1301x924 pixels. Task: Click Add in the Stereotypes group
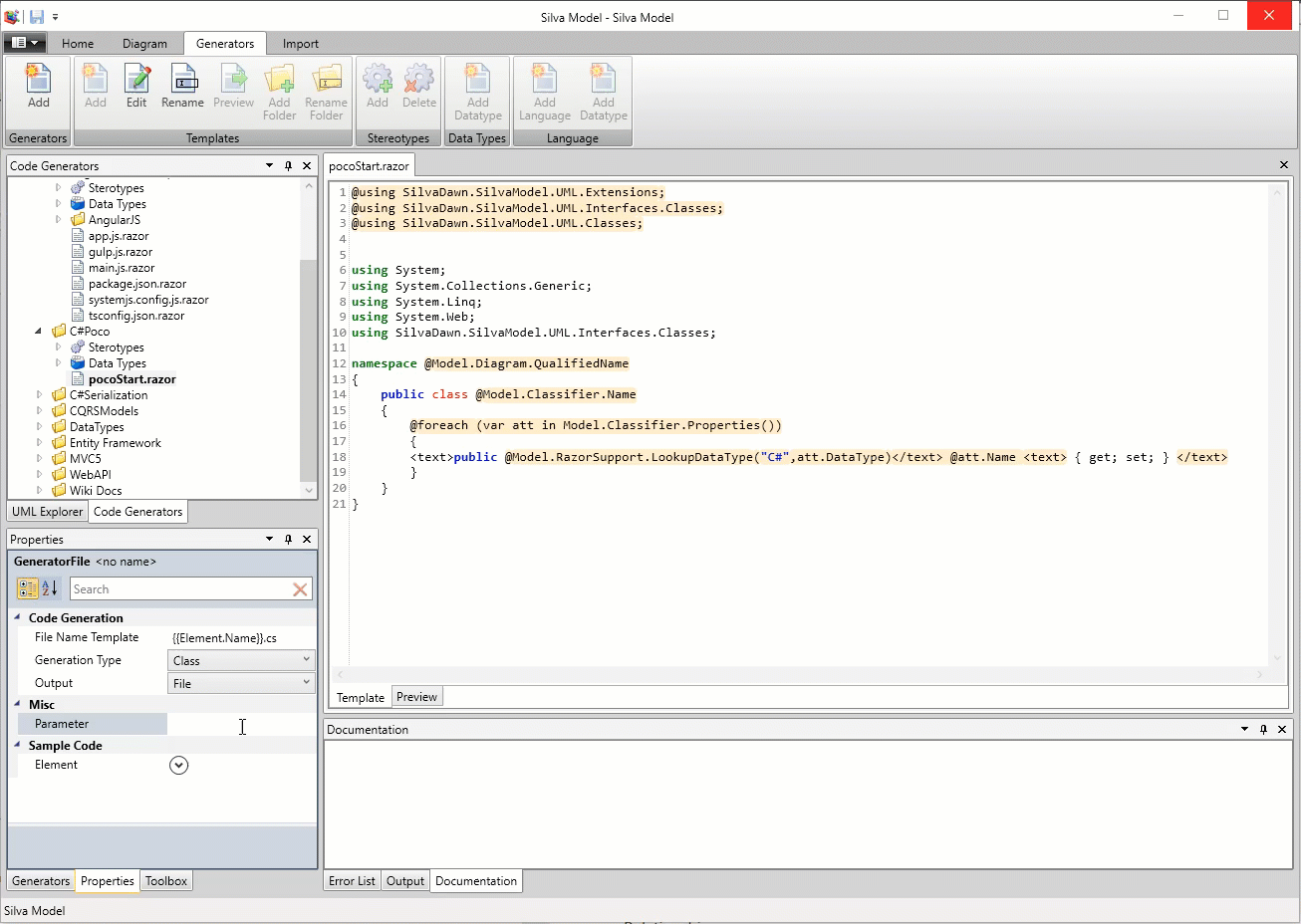378,86
